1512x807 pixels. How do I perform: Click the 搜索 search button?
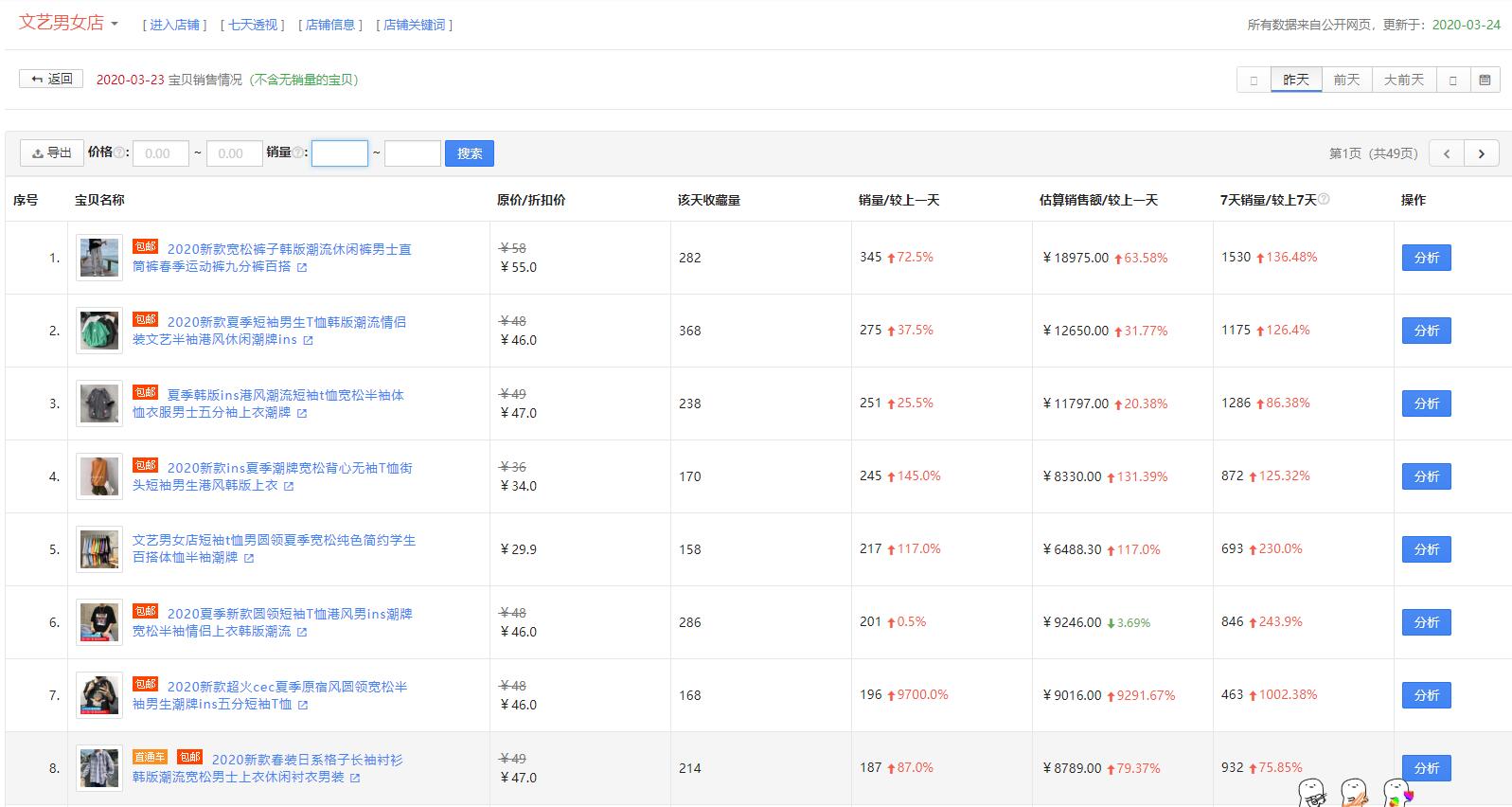470,153
